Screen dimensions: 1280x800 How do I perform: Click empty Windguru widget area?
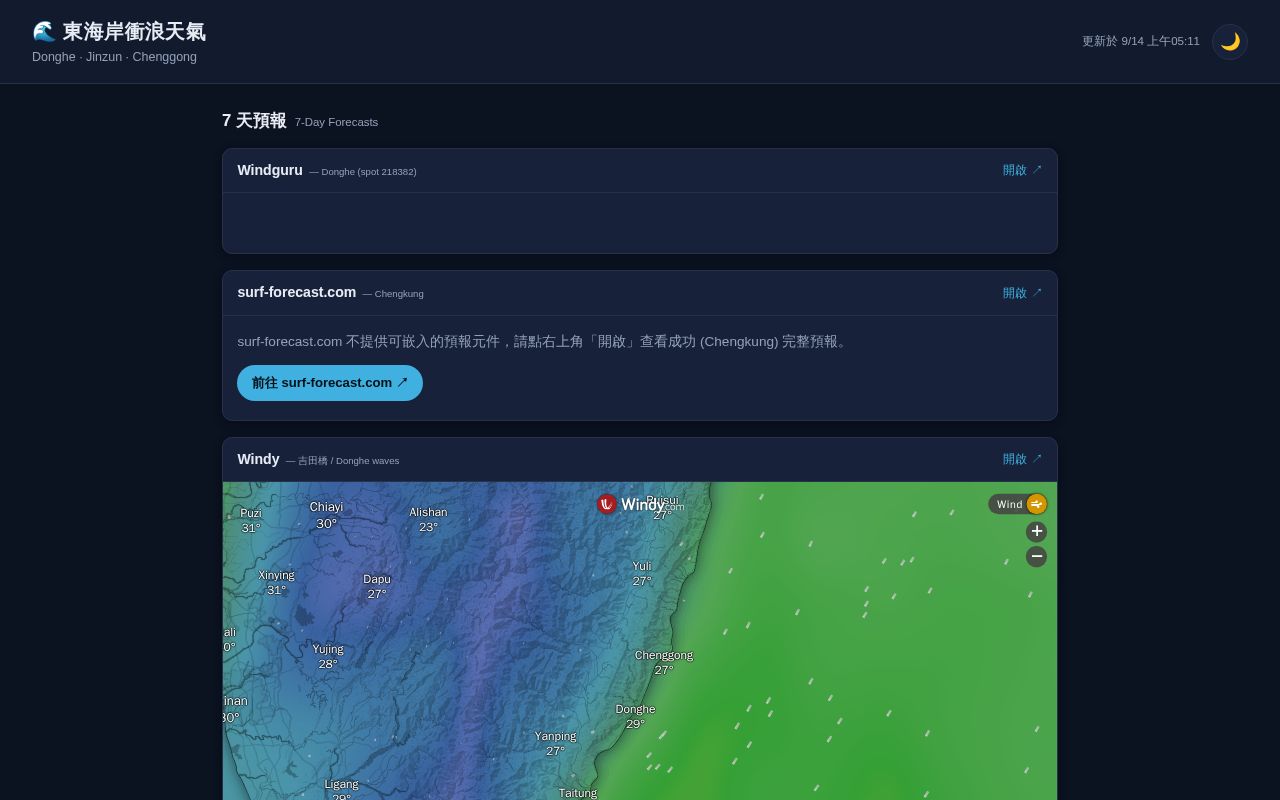pyautogui.click(x=640, y=223)
